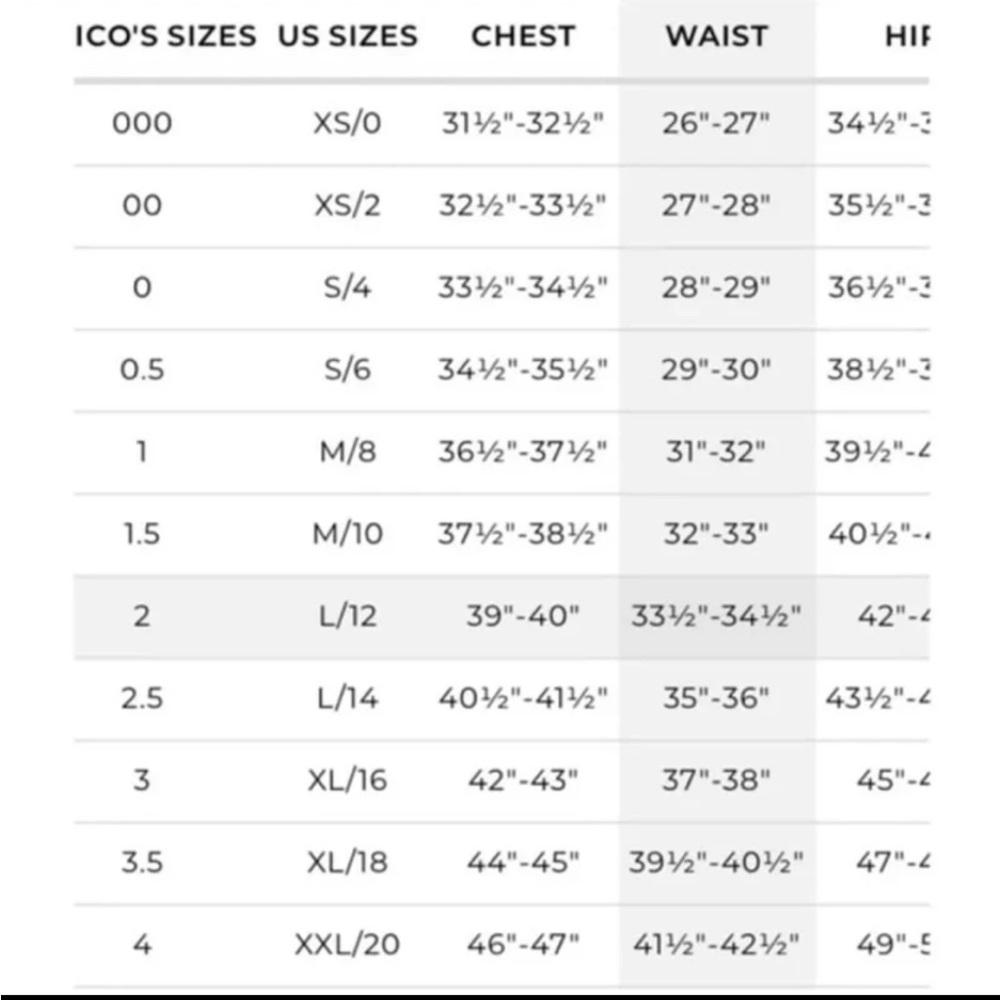This screenshot has height=1000, width=1000.
Task: Select the XS/2 size cell
Action: click(347, 206)
